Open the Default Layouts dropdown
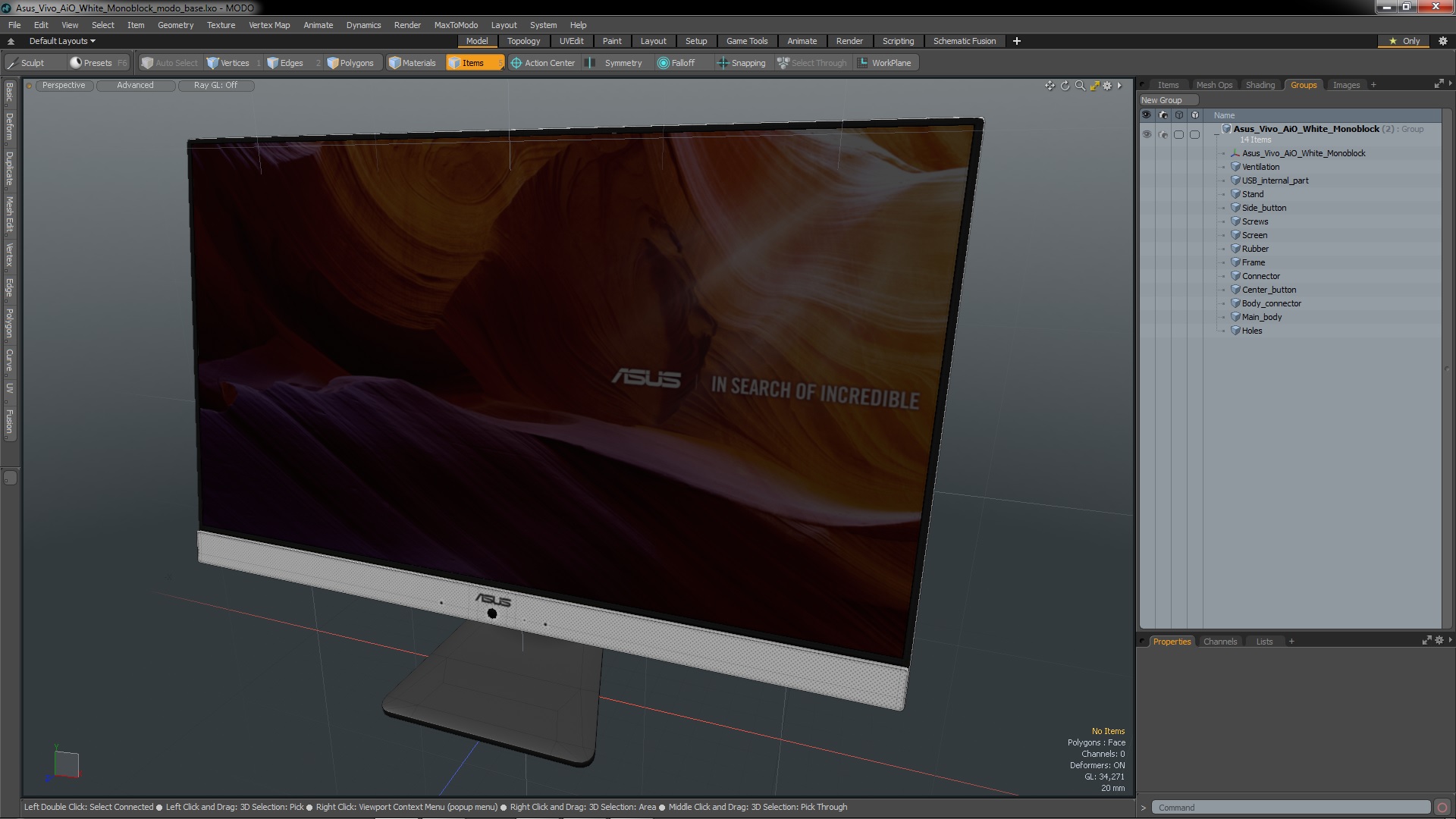Viewport: 1456px width, 819px height. tap(62, 41)
